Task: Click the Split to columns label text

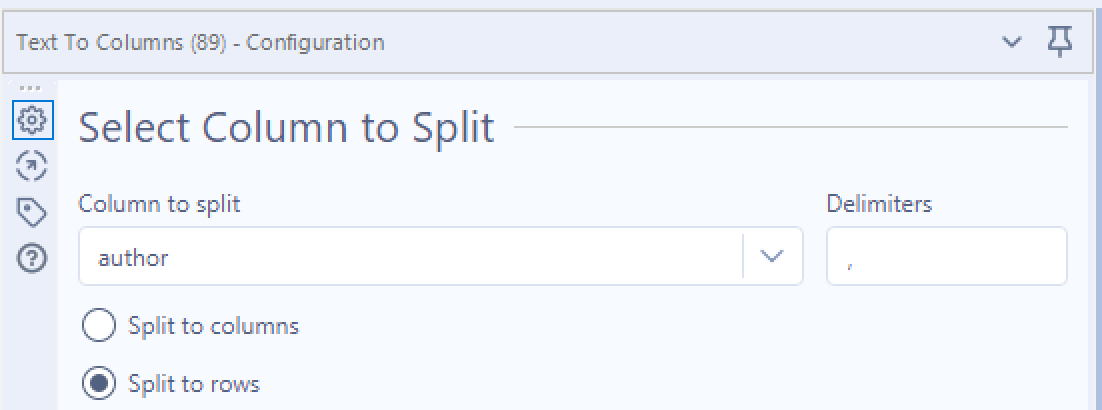Action: coord(213,326)
